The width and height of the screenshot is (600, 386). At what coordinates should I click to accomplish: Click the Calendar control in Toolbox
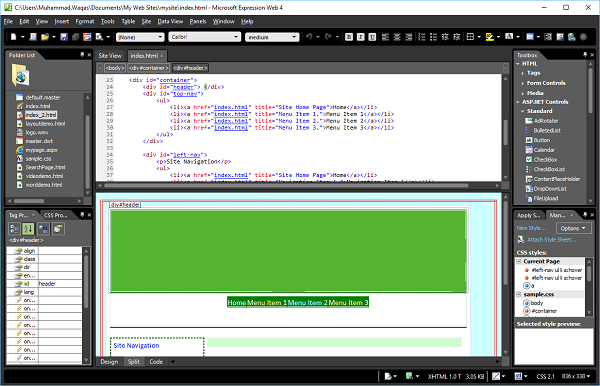click(x=544, y=150)
